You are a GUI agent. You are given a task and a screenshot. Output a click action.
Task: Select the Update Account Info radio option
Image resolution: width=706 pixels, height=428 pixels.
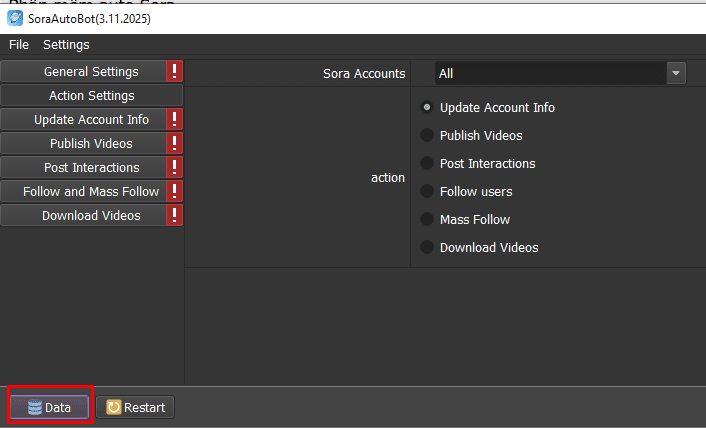[428, 108]
